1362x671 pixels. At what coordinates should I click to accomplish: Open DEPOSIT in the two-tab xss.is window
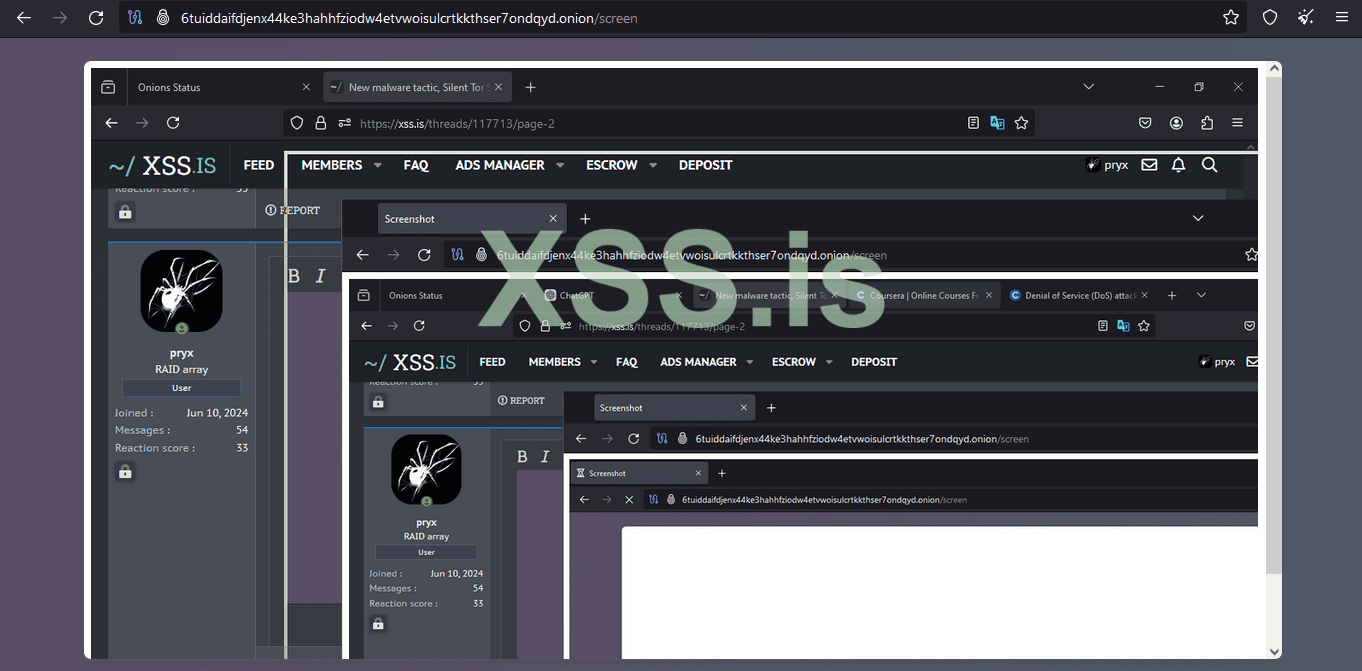pos(706,165)
